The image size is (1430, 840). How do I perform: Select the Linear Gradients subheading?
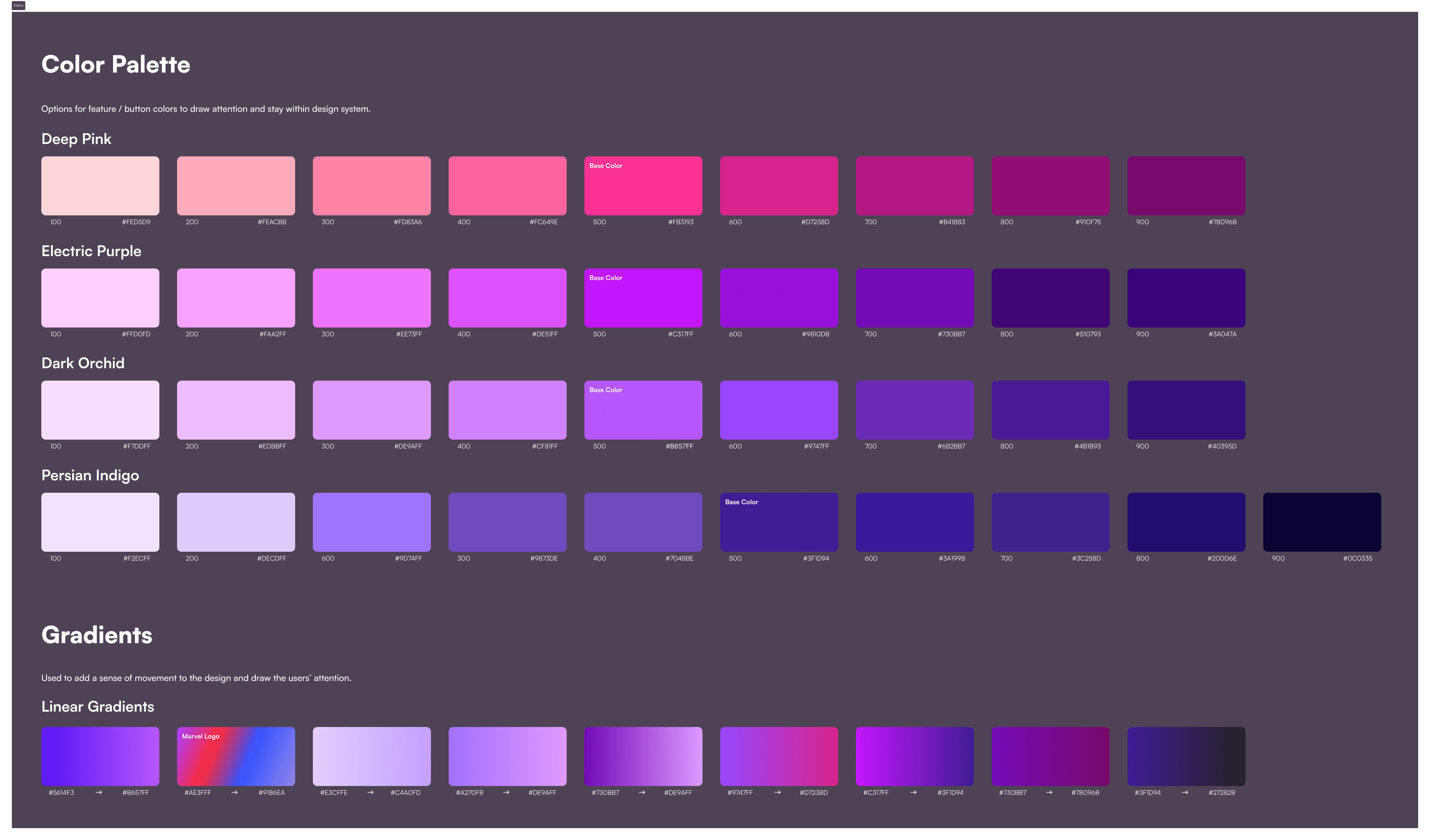97,707
